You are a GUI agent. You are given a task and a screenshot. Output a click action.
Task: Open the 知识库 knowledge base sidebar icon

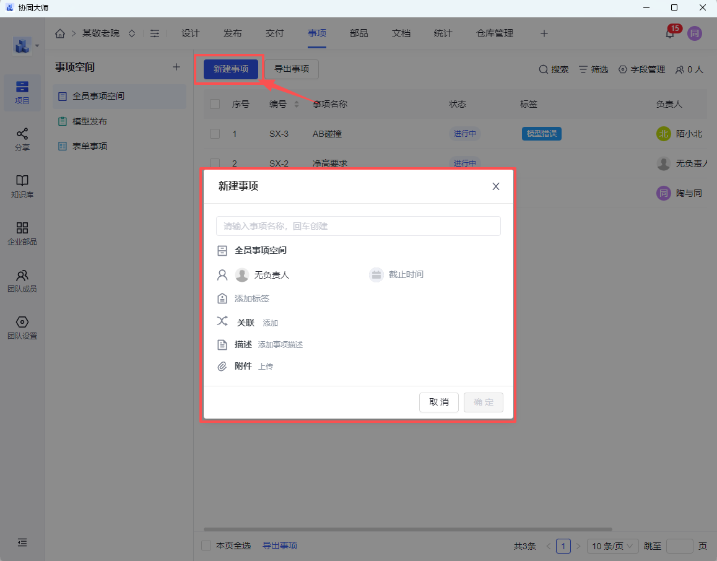(x=21, y=185)
